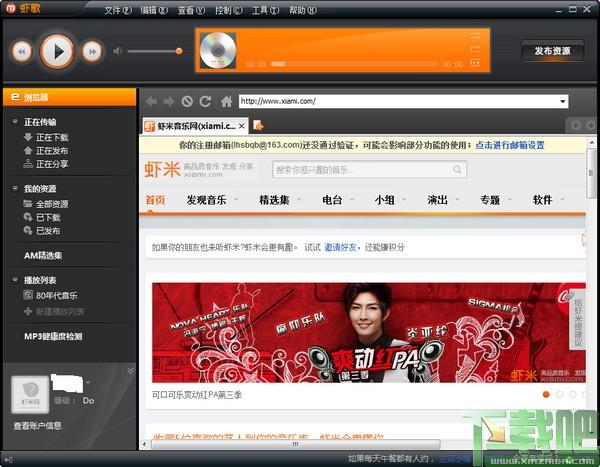Image resolution: width=600 pixels, height=467 pixels.
Task: Click the 邀请好友 link
Action: (340, 247)
